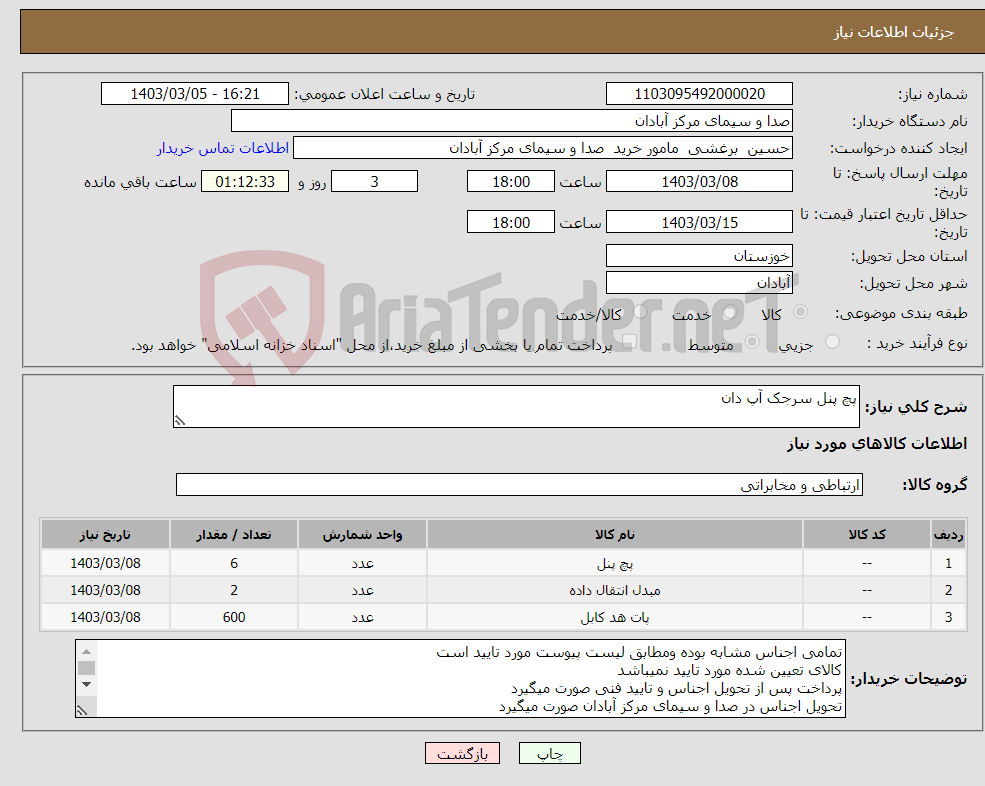Click item name پچ پنل in row 1
Screen dimensions: 985x786
point(615,564)
